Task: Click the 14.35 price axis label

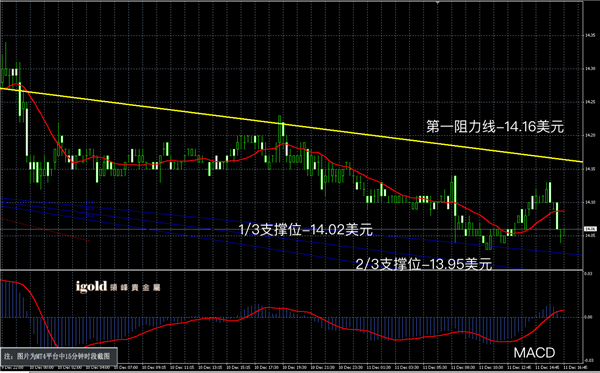Action: [590, 35]
